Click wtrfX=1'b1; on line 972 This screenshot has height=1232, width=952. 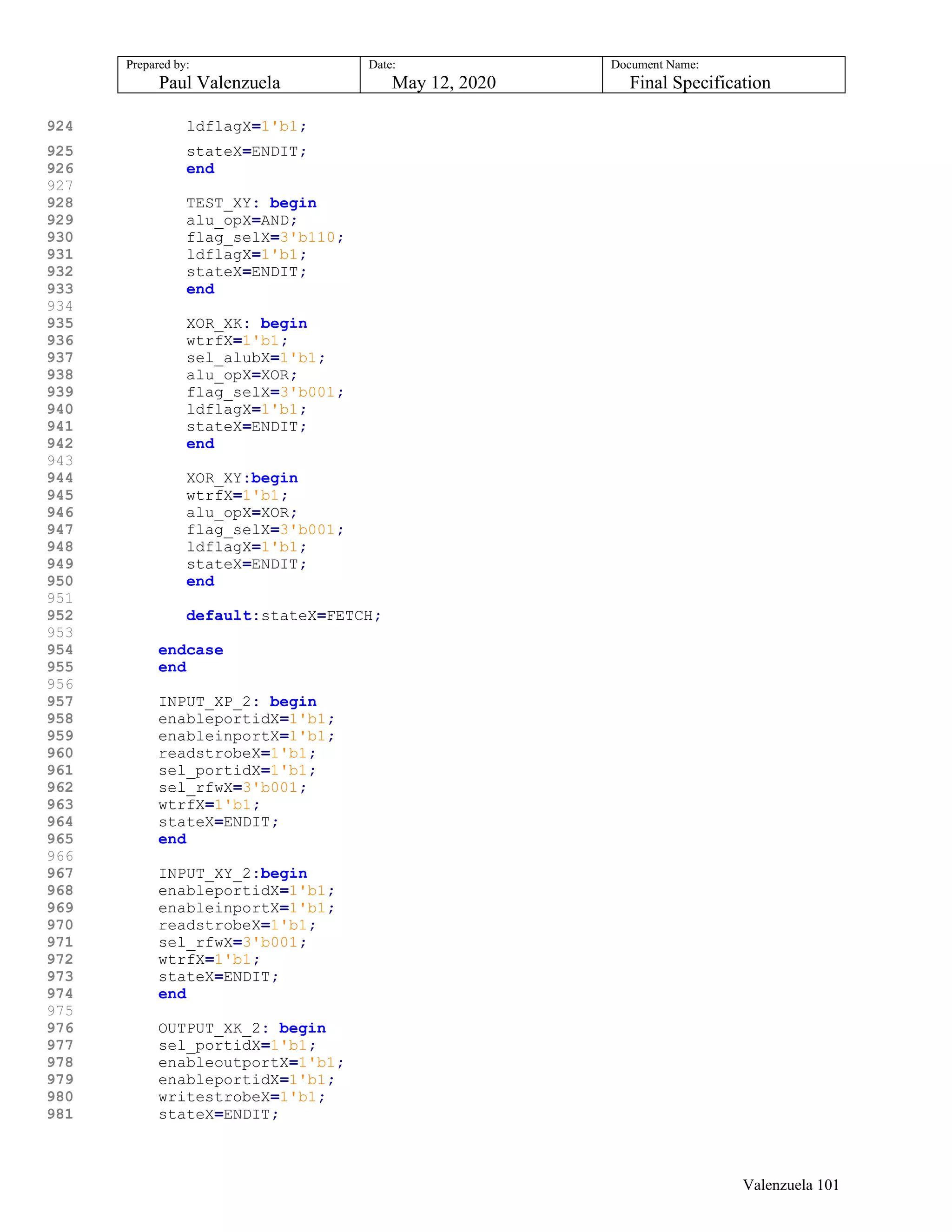click(209, 960)
